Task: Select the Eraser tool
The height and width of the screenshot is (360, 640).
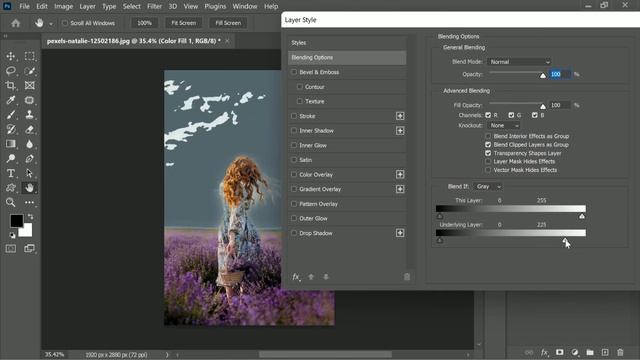Action: pyautogui.click(x=29, y=129)
